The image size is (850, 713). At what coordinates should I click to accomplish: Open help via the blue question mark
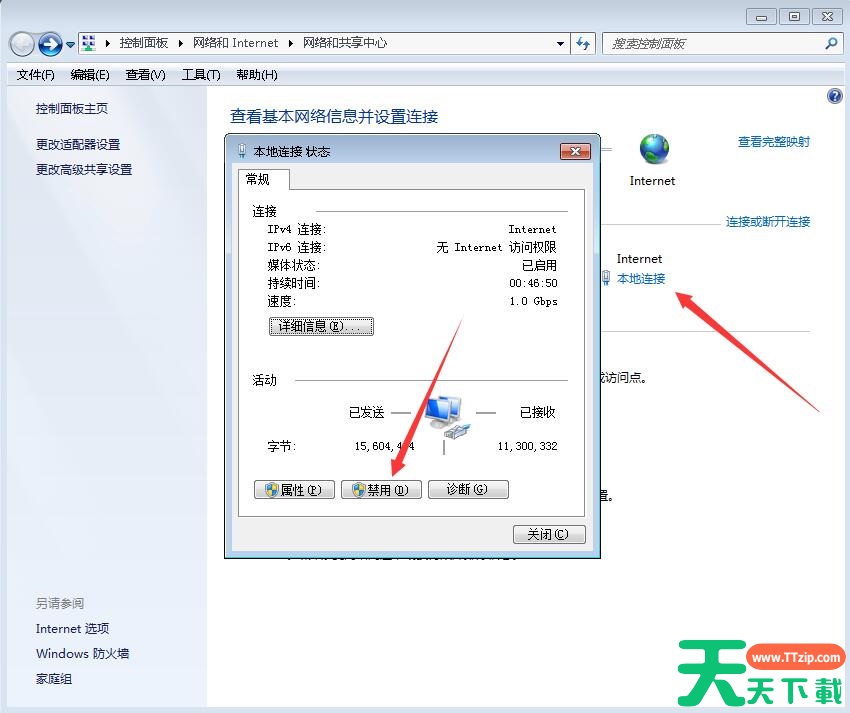click(x=835, y=96)
